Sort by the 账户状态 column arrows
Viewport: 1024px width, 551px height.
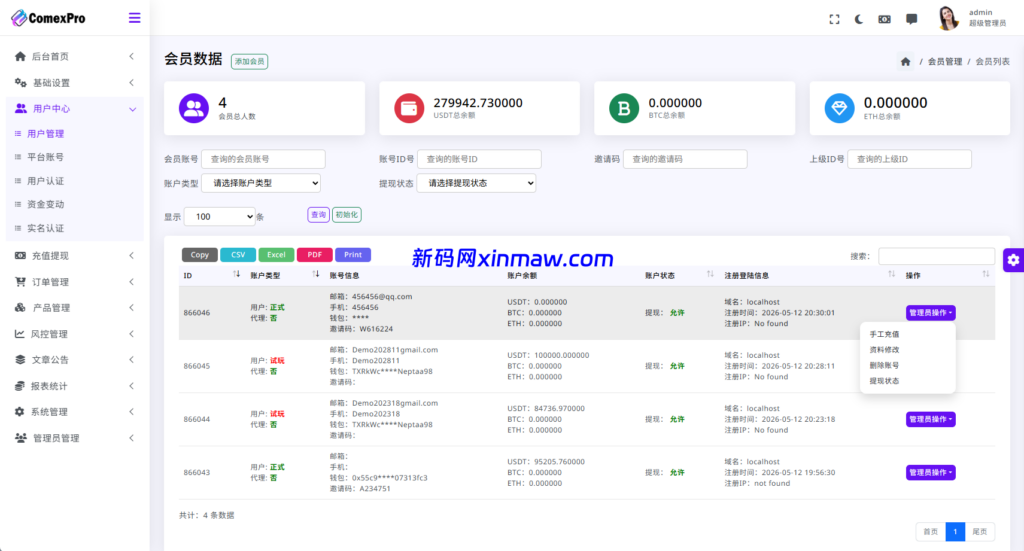[x=710, y=275]
